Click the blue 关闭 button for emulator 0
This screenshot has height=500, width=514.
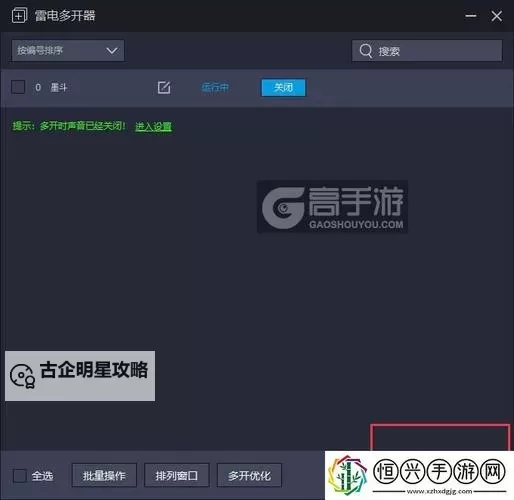point(283,87)
